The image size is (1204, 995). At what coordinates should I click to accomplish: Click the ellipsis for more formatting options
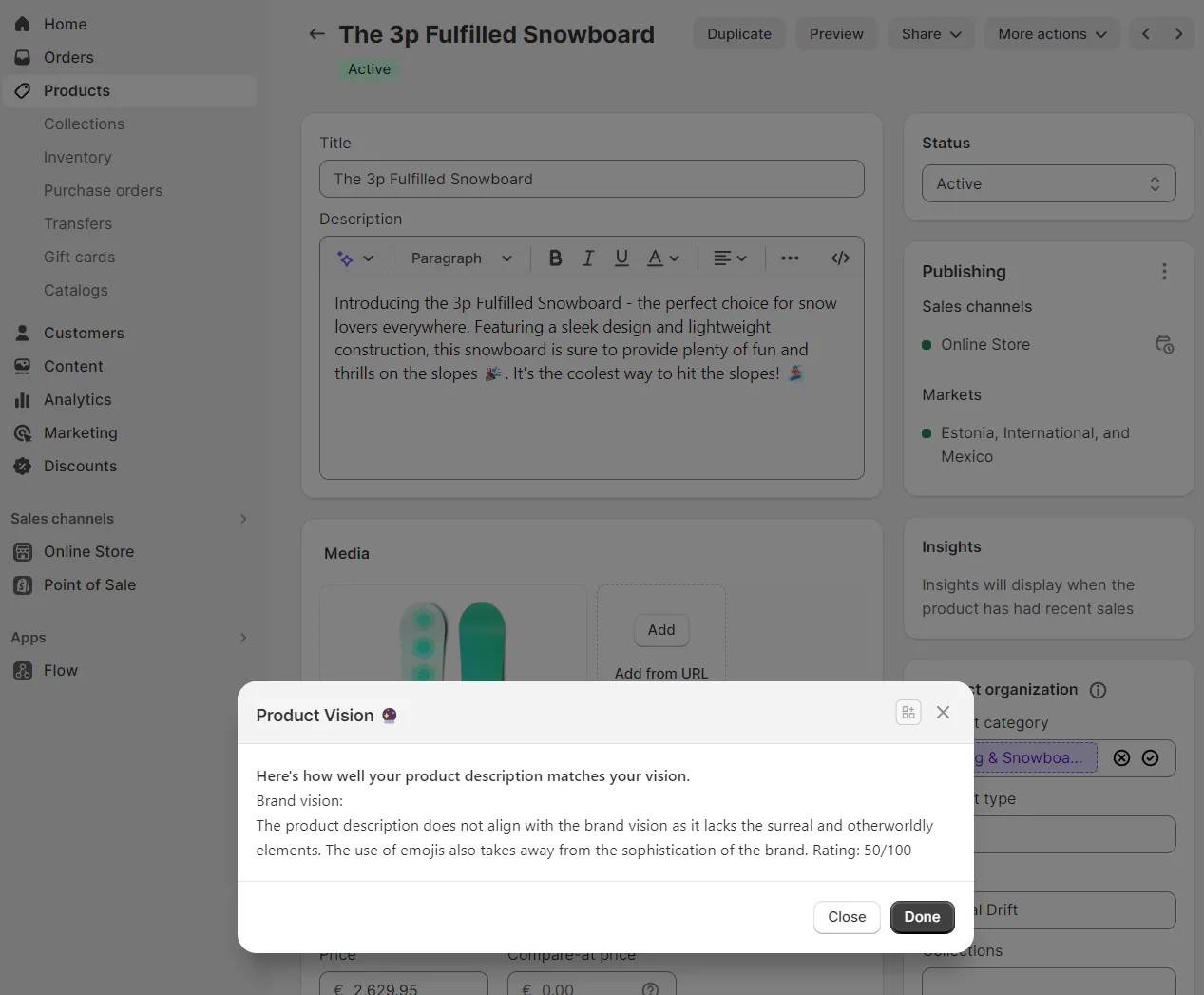point(790,258)
